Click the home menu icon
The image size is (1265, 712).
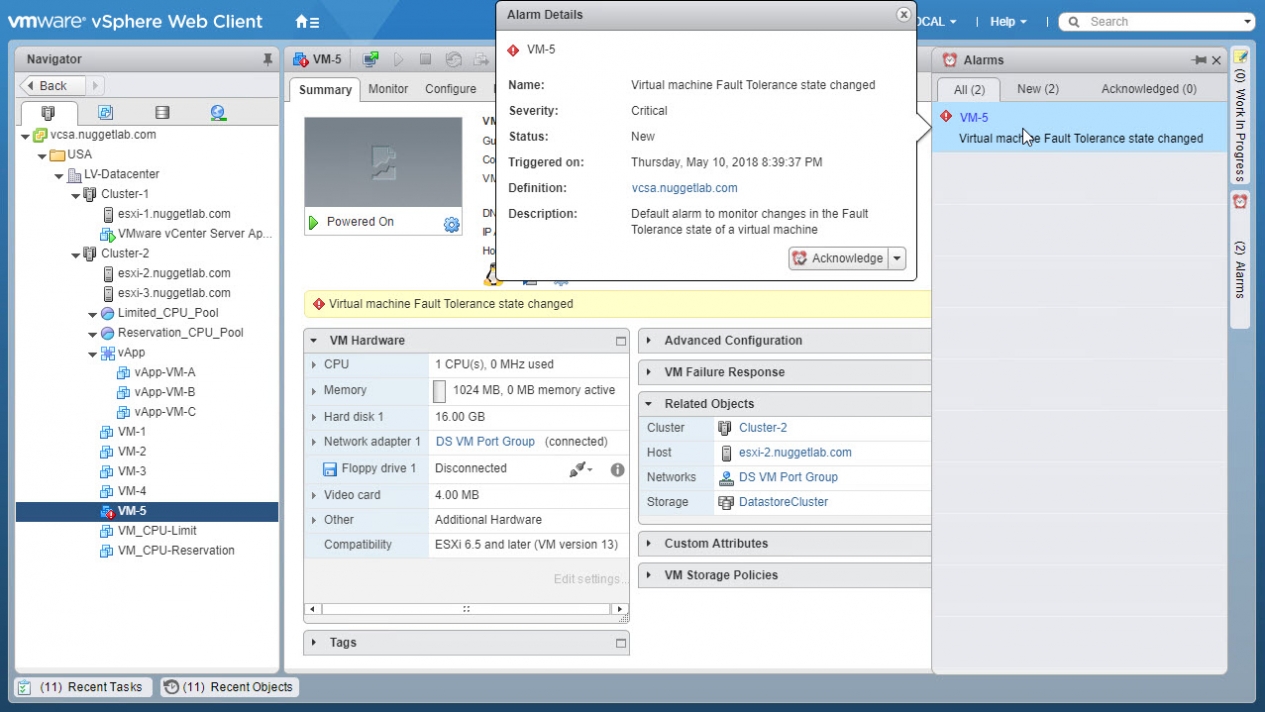point(307,21)
